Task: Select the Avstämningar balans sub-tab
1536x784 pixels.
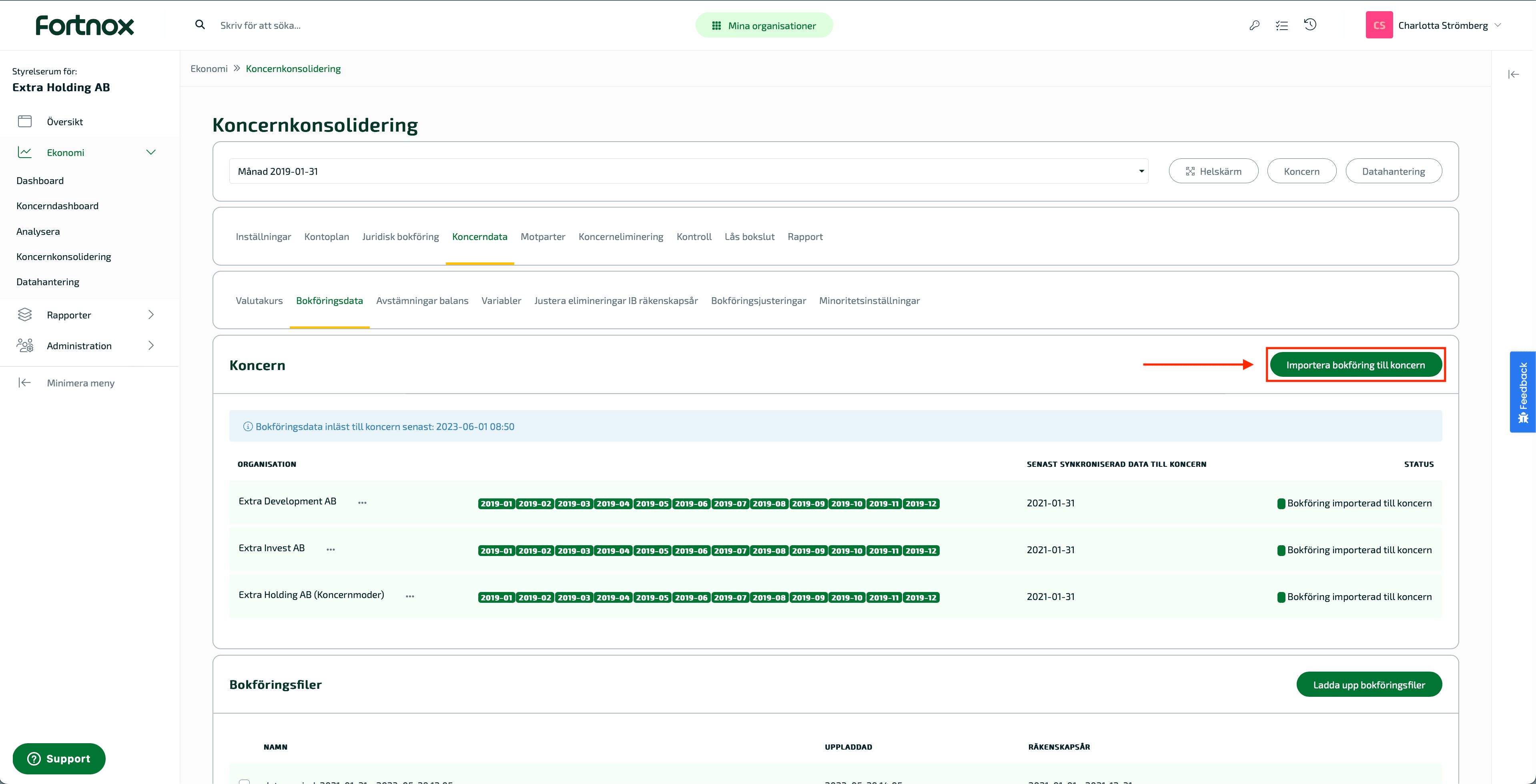Action: pyautogui.click(x=422, y=300)
